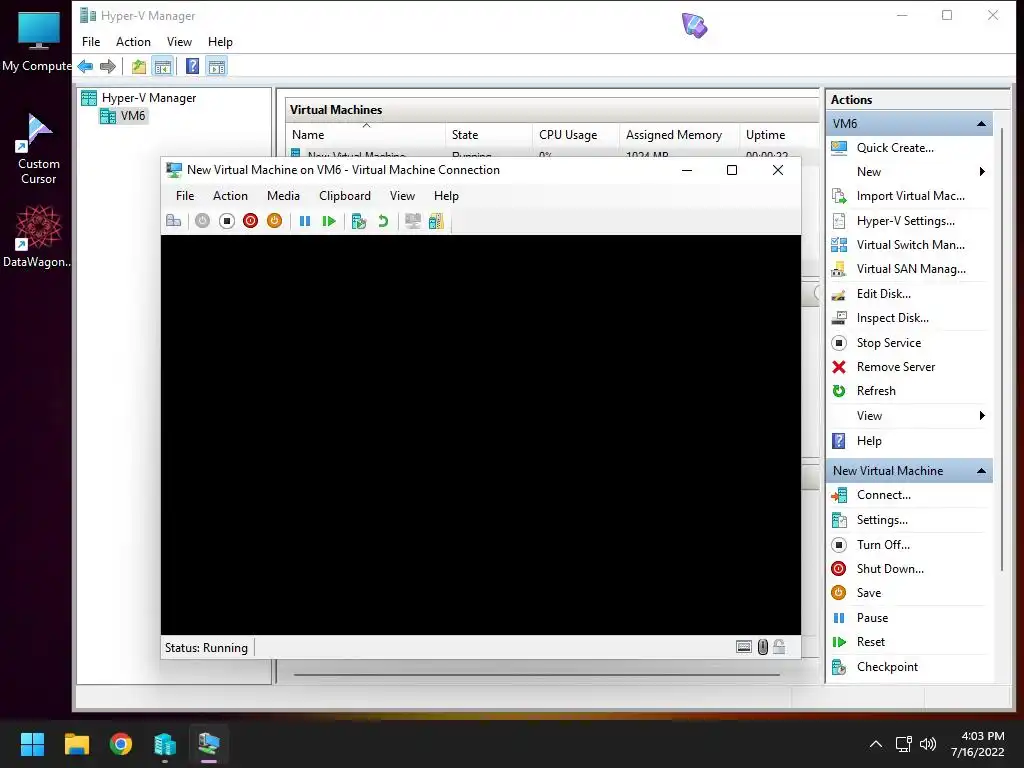Open File menu in VM Connection window
This screenshot has height=768, width=1024.
tap(185, 196)
